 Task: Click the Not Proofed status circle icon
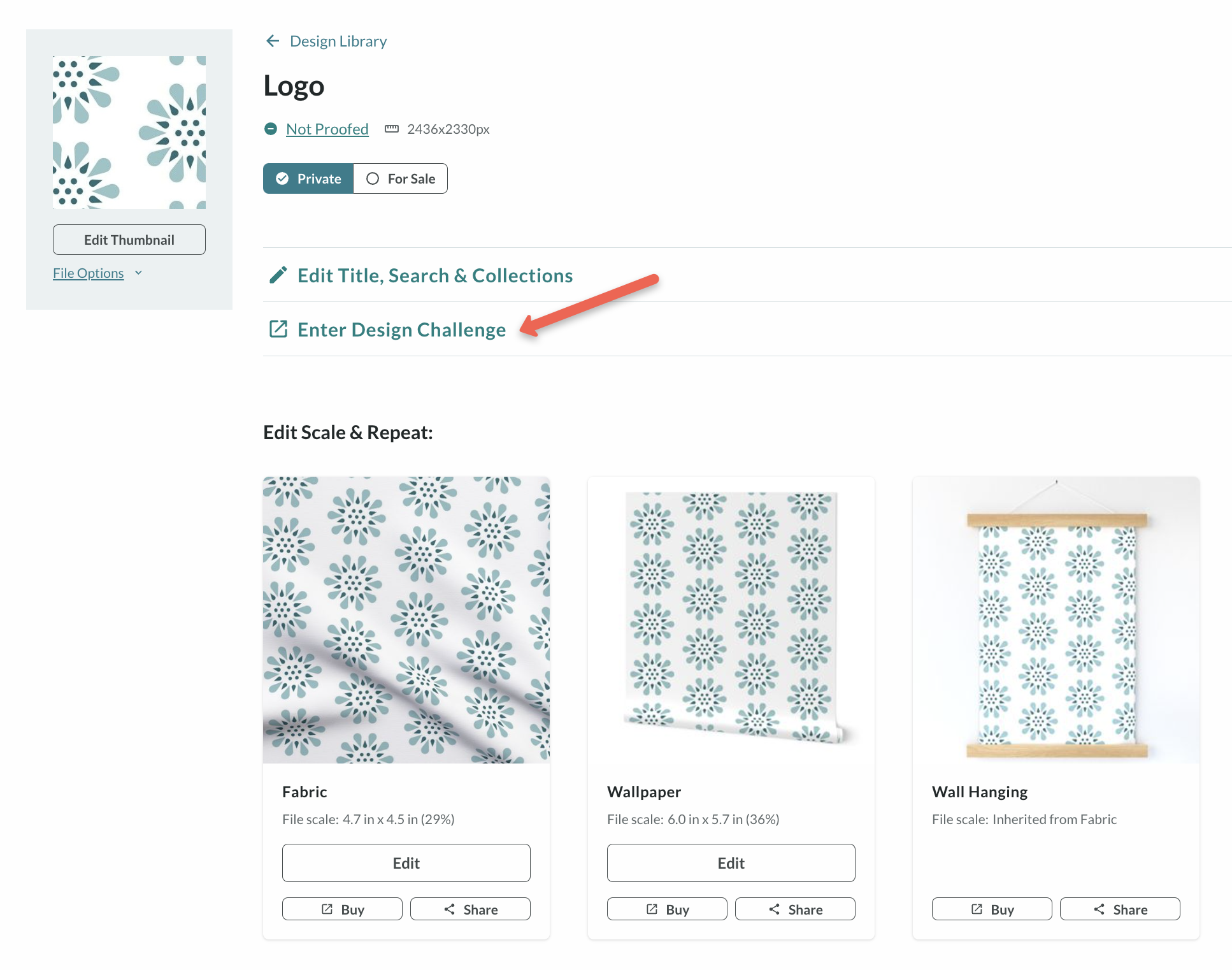pos(271,129)
